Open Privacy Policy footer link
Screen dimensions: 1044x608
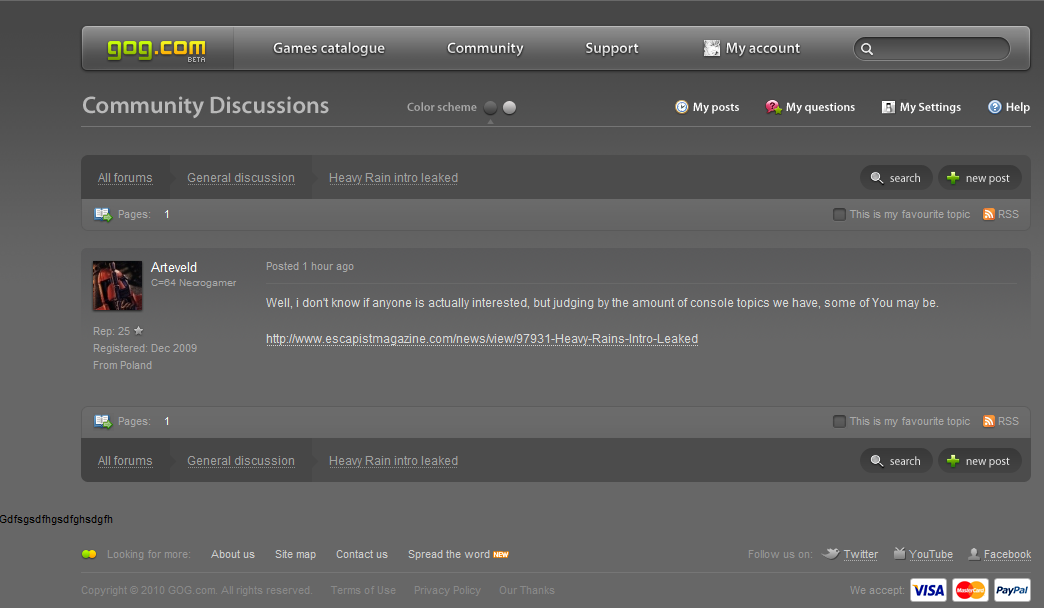pos(447,590)
